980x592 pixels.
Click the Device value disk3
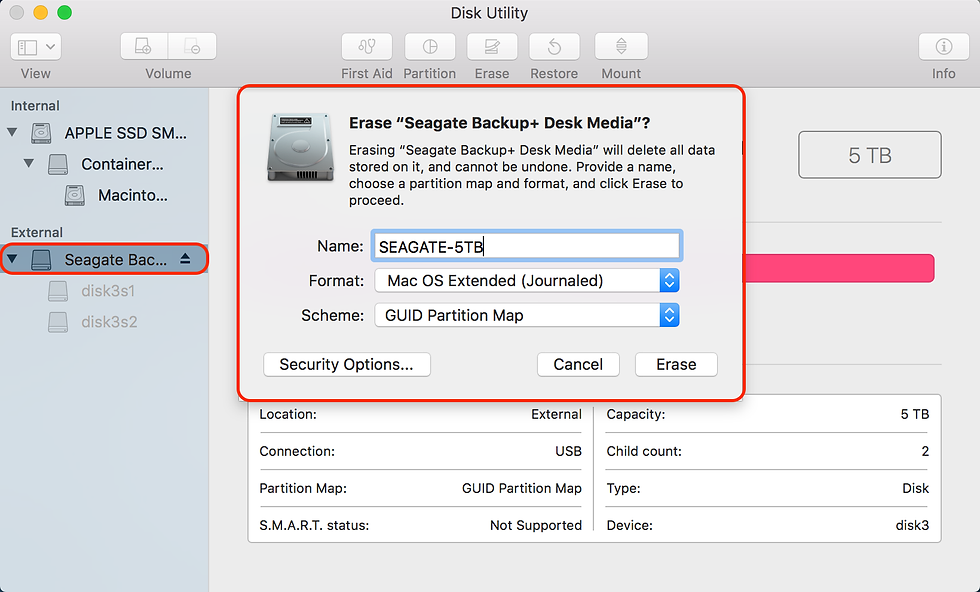pyautogui.click(x=912, y=525)
